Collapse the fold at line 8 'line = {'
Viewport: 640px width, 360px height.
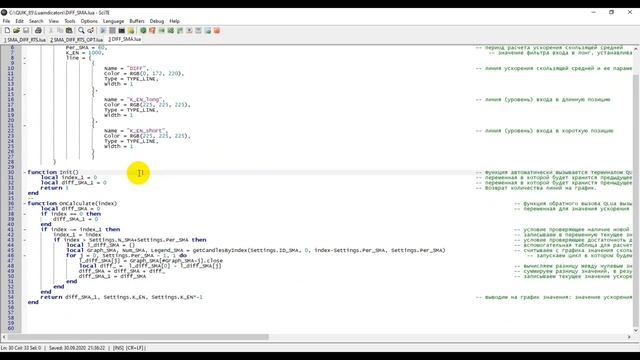pos(24,58)
